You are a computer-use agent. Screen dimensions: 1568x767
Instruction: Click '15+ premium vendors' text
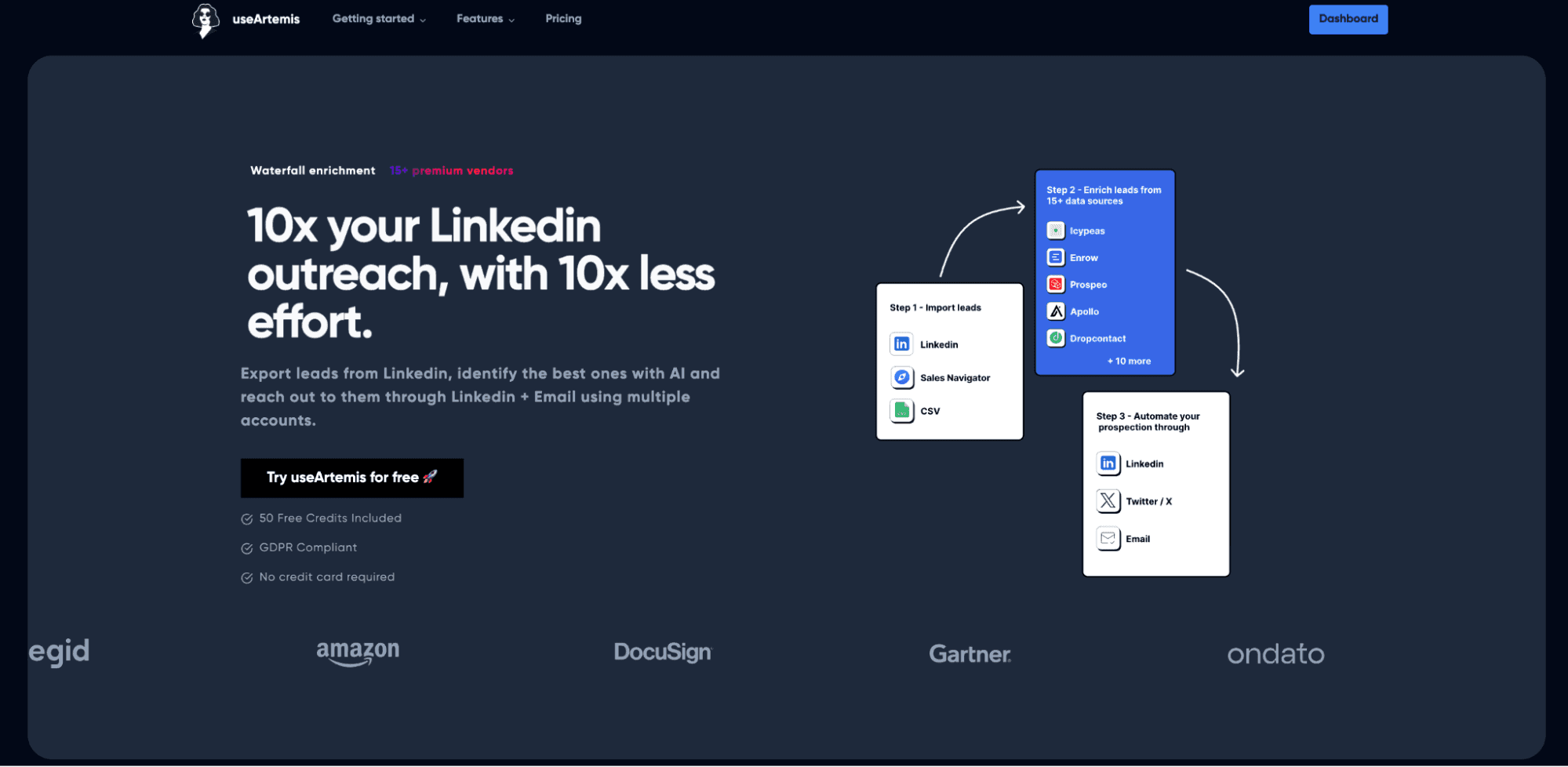451,171
